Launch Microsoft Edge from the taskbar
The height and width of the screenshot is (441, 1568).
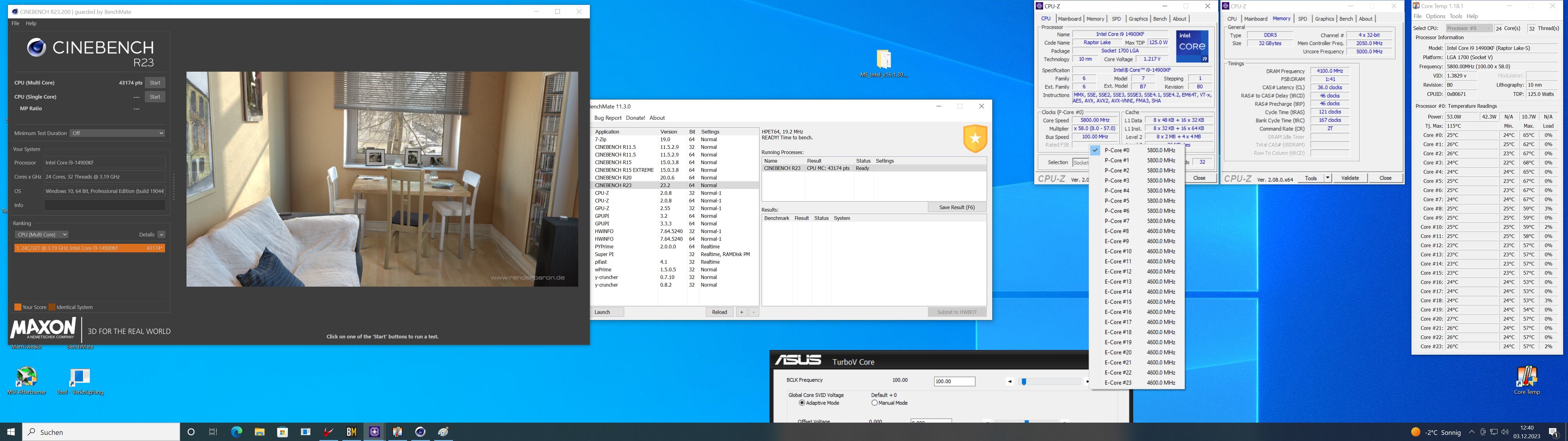(x=237, y=432)
